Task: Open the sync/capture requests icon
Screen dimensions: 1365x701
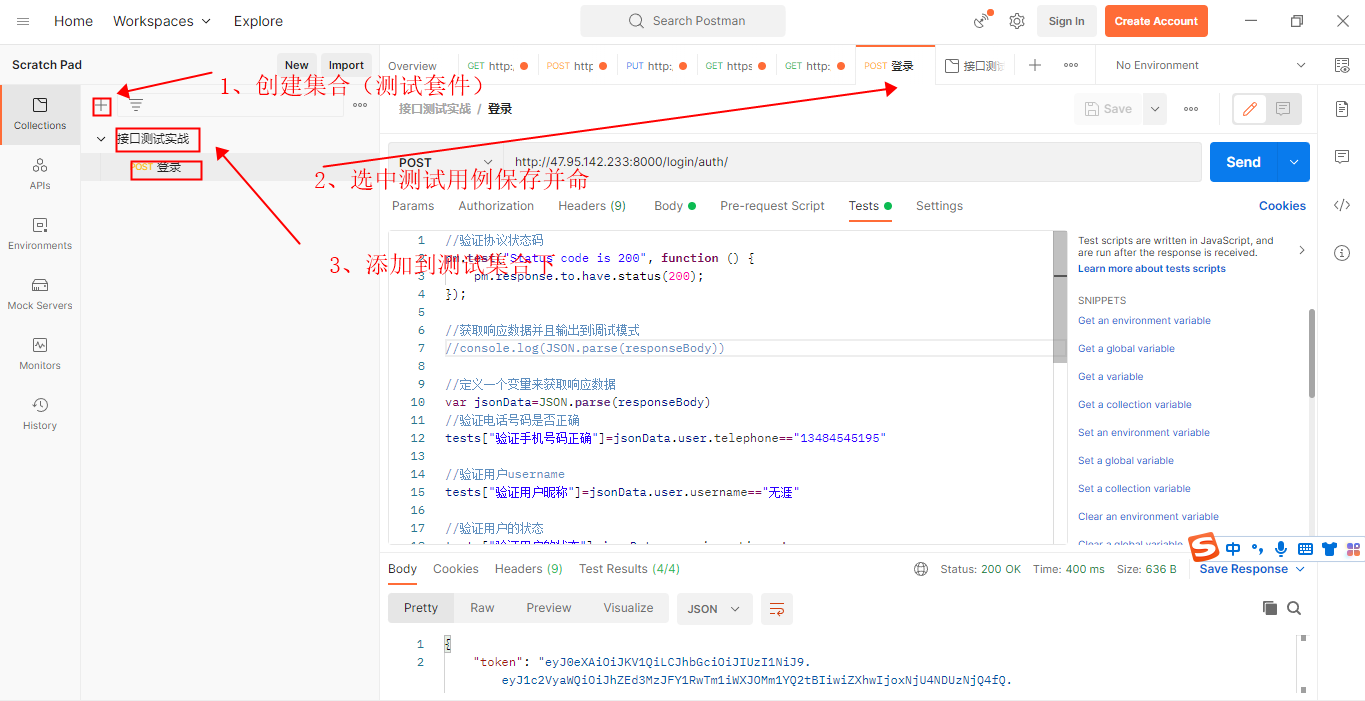Action: (x=982, y=21)
